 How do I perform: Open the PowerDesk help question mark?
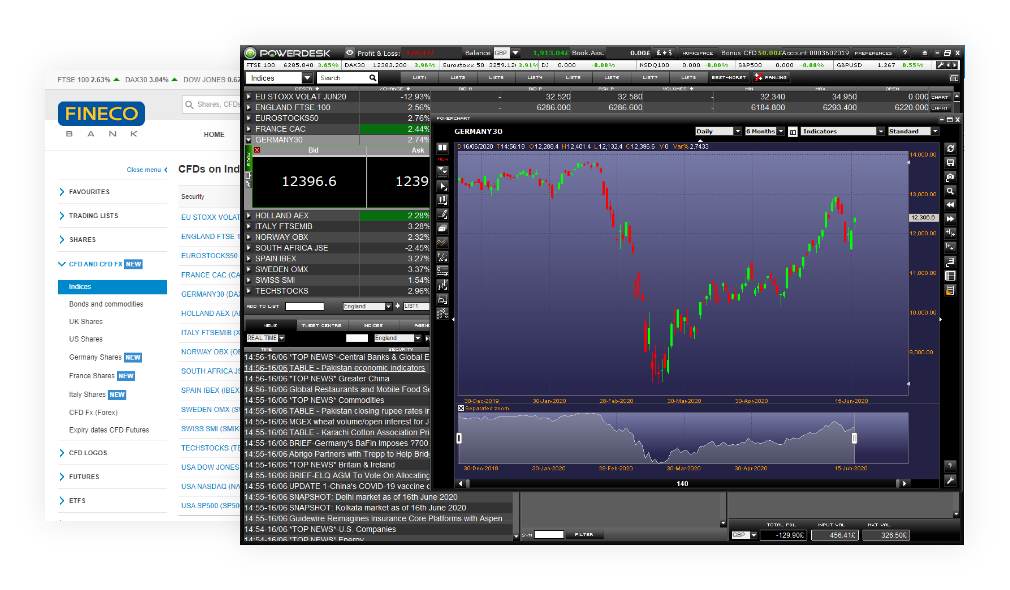(904, 53)
